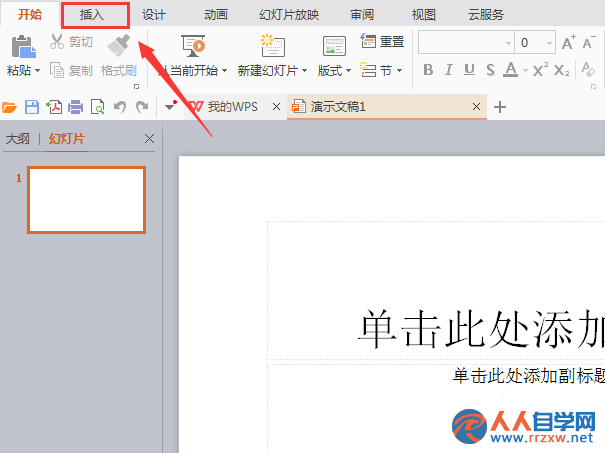The height and width of the screenshot is (453, 605).
Task: Click the print preview icon
Action: pos(98,107)
